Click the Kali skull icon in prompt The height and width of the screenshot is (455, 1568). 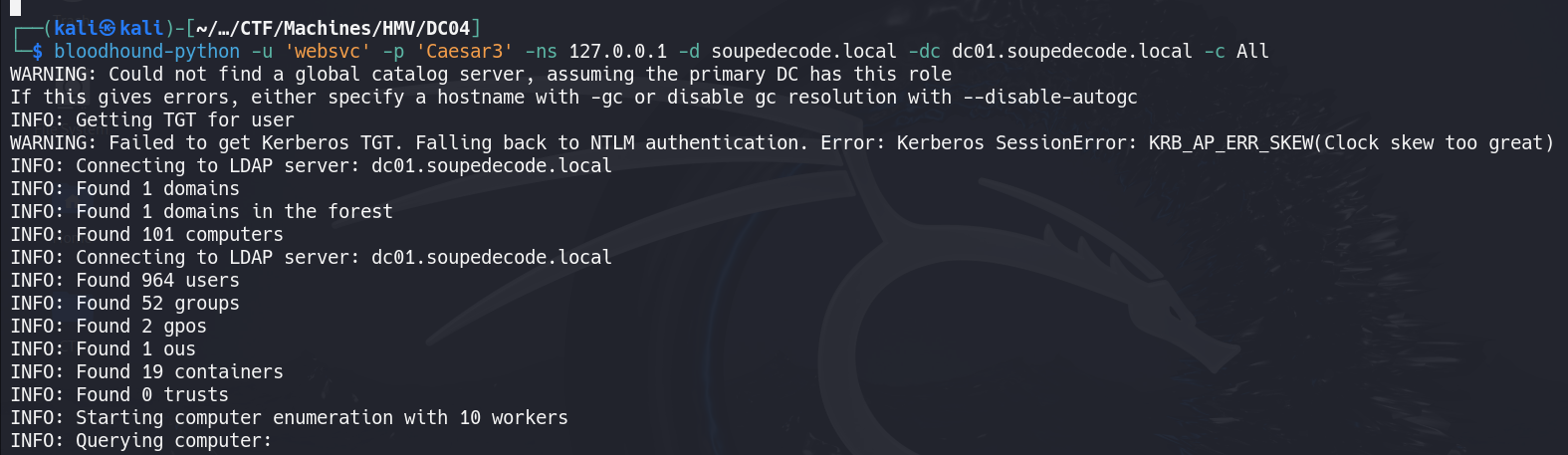108,28
